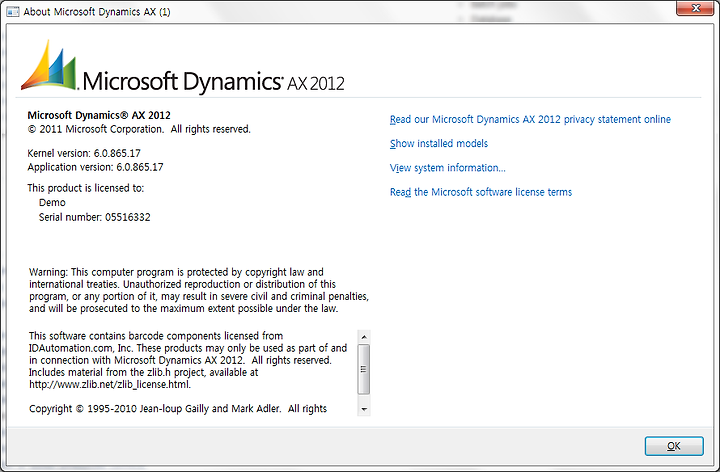Click the licensee name Demo
The width and height of the screenshot is (720, 472).
tap(52, 202)
